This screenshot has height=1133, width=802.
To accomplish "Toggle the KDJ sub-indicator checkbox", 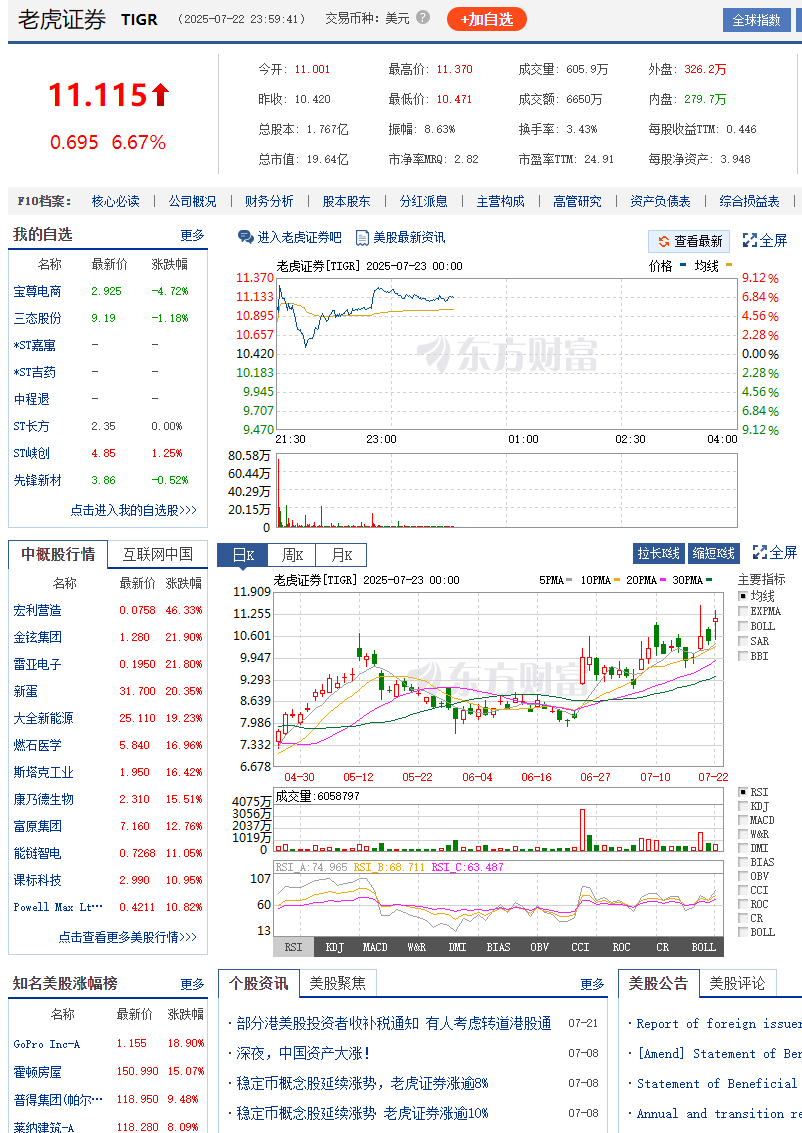I will pos(743,806).
